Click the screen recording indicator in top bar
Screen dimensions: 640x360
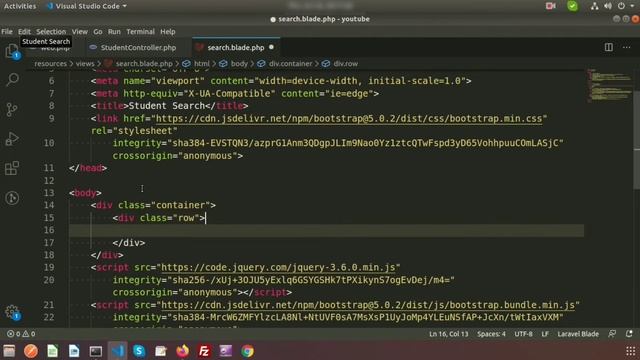[551, 6]
